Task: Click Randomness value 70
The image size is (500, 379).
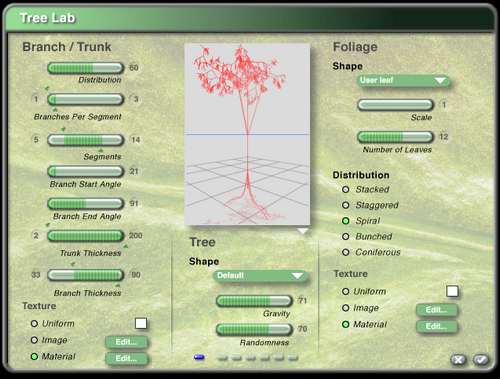Action: click(302, 329)
